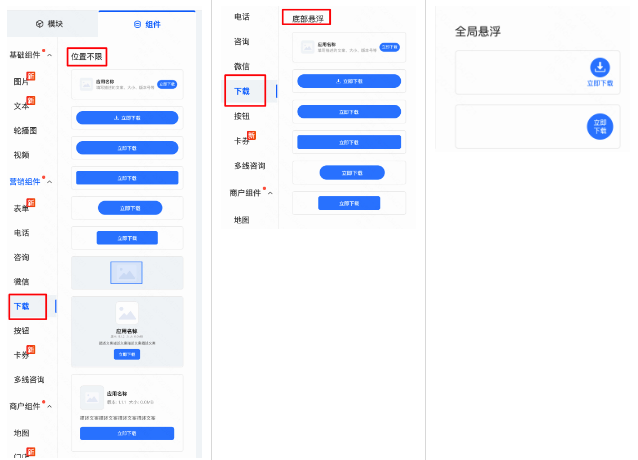The image size is (638, 460).
Task: Choose the 底部悬浮 wide pill 立即下载 without icon
Action: 349,112
